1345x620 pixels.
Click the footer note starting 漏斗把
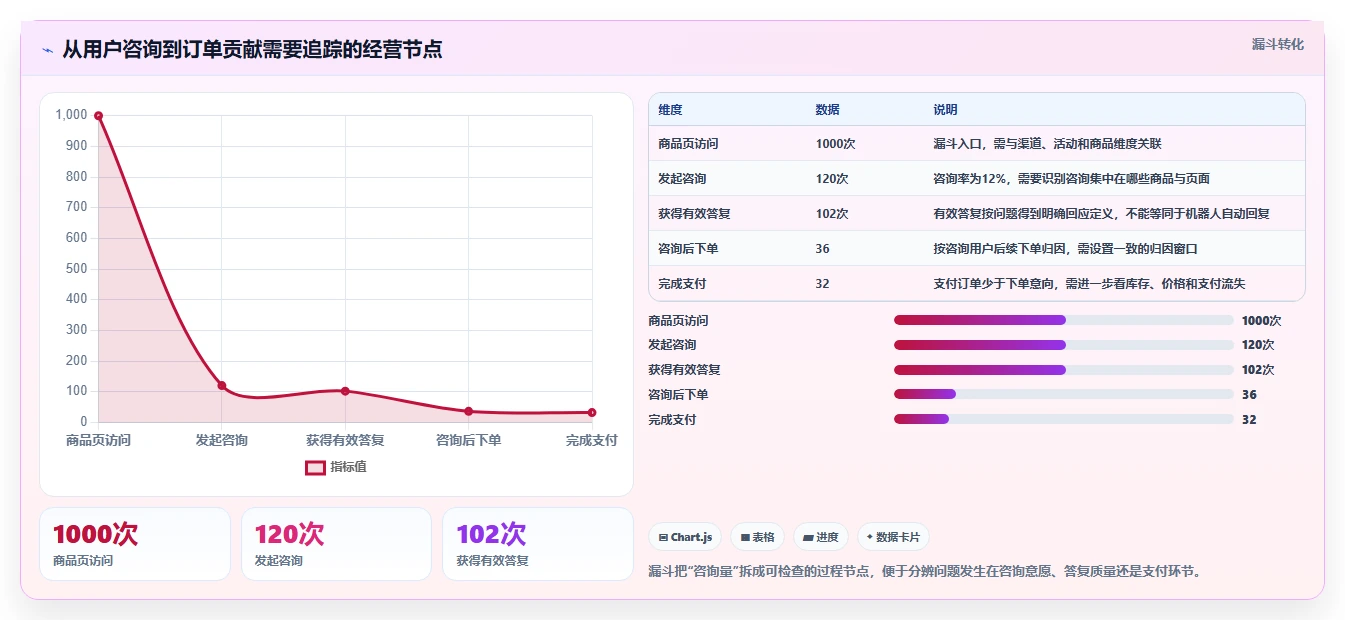tap(925, 572)
